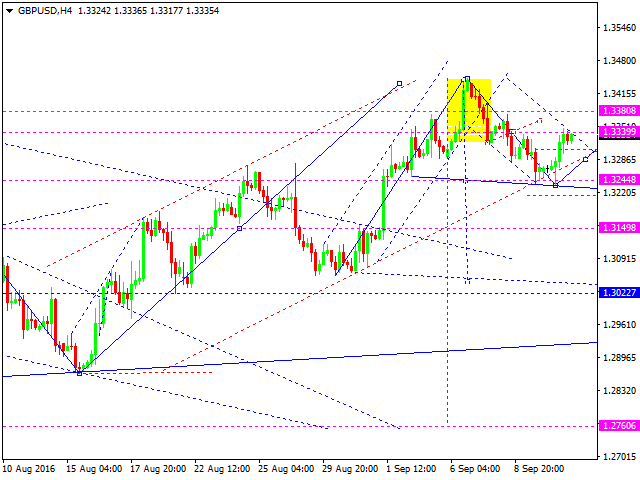Click the 1.27015 price scale value
The height and width of the screenshot is (480, 640).
coord(620,457)
